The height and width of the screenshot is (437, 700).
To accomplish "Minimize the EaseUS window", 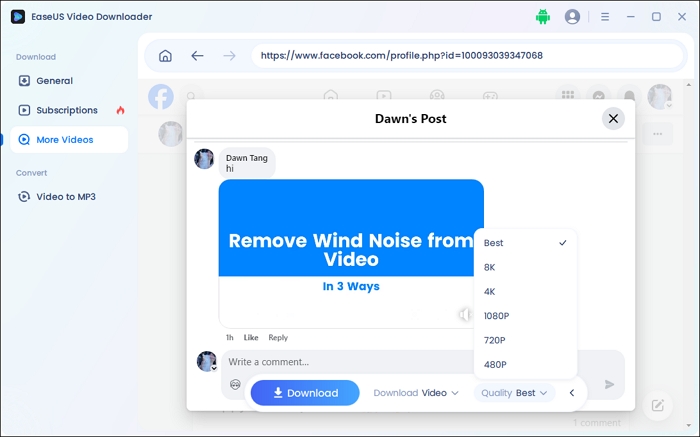I will (631, 17).
